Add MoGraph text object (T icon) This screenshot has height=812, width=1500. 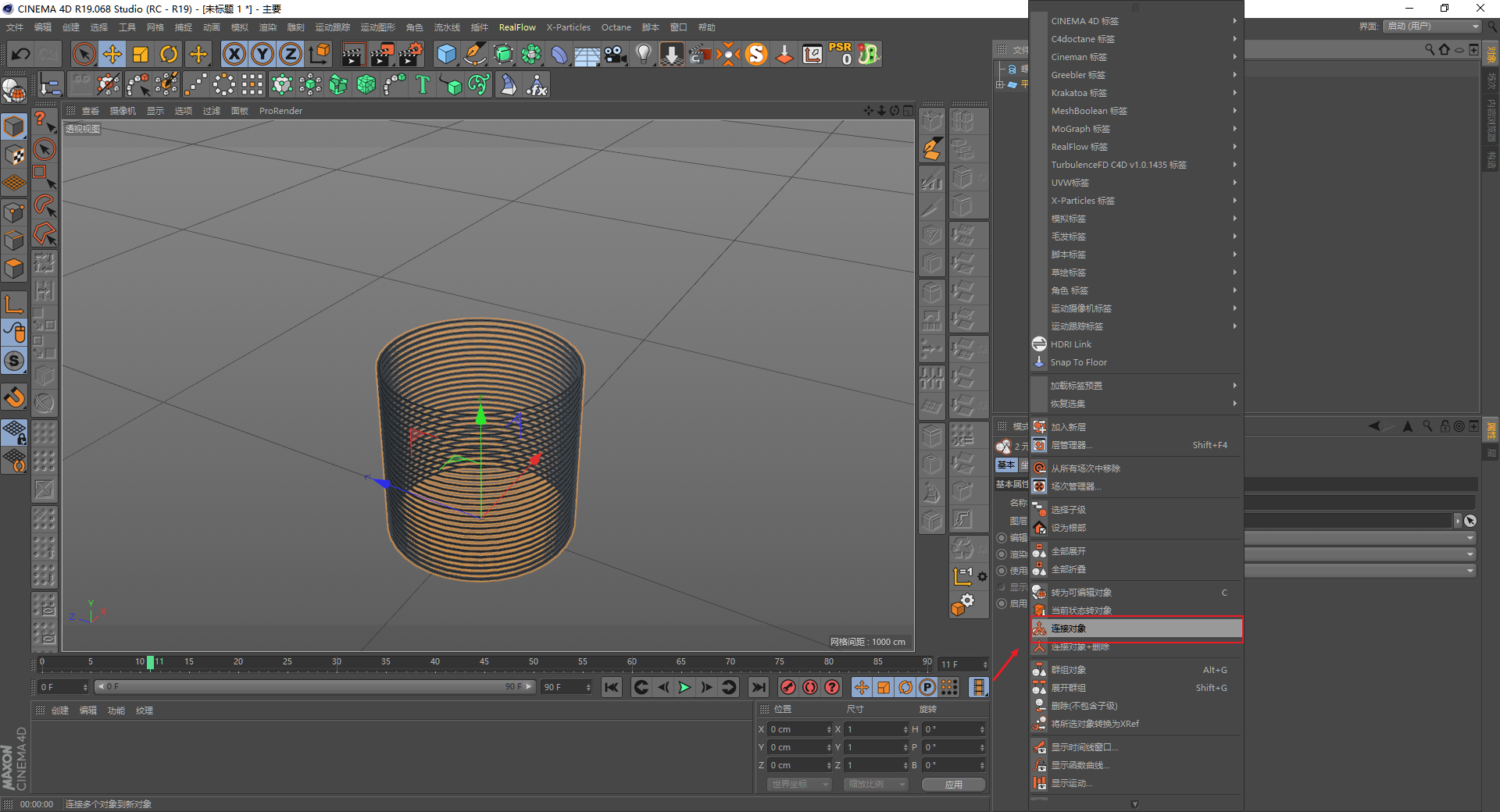click(423, 84)
